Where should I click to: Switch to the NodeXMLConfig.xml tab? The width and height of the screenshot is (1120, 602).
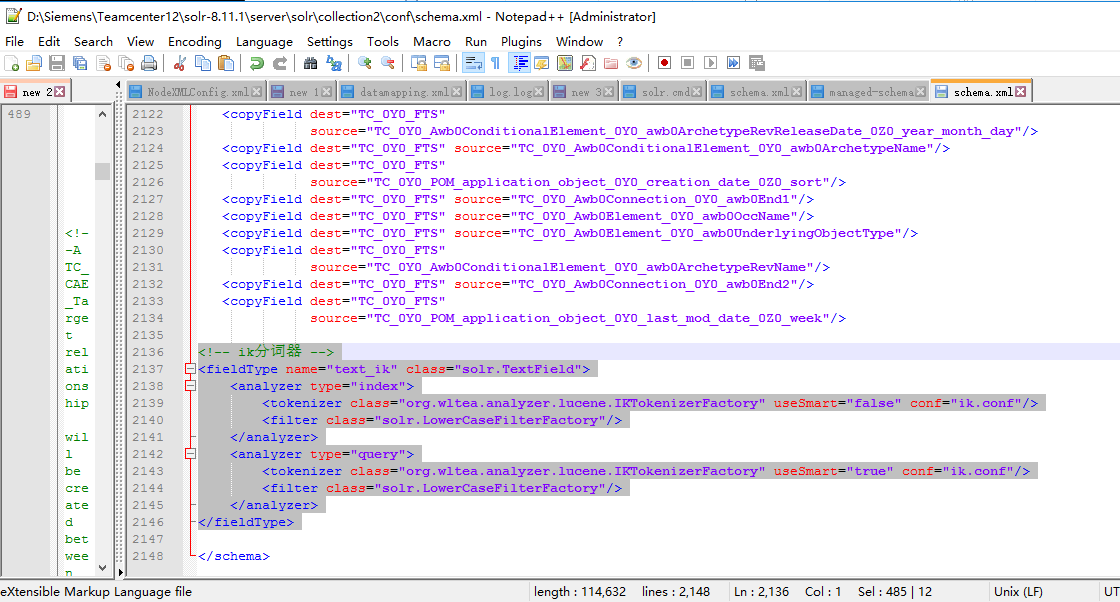(197, 92)
